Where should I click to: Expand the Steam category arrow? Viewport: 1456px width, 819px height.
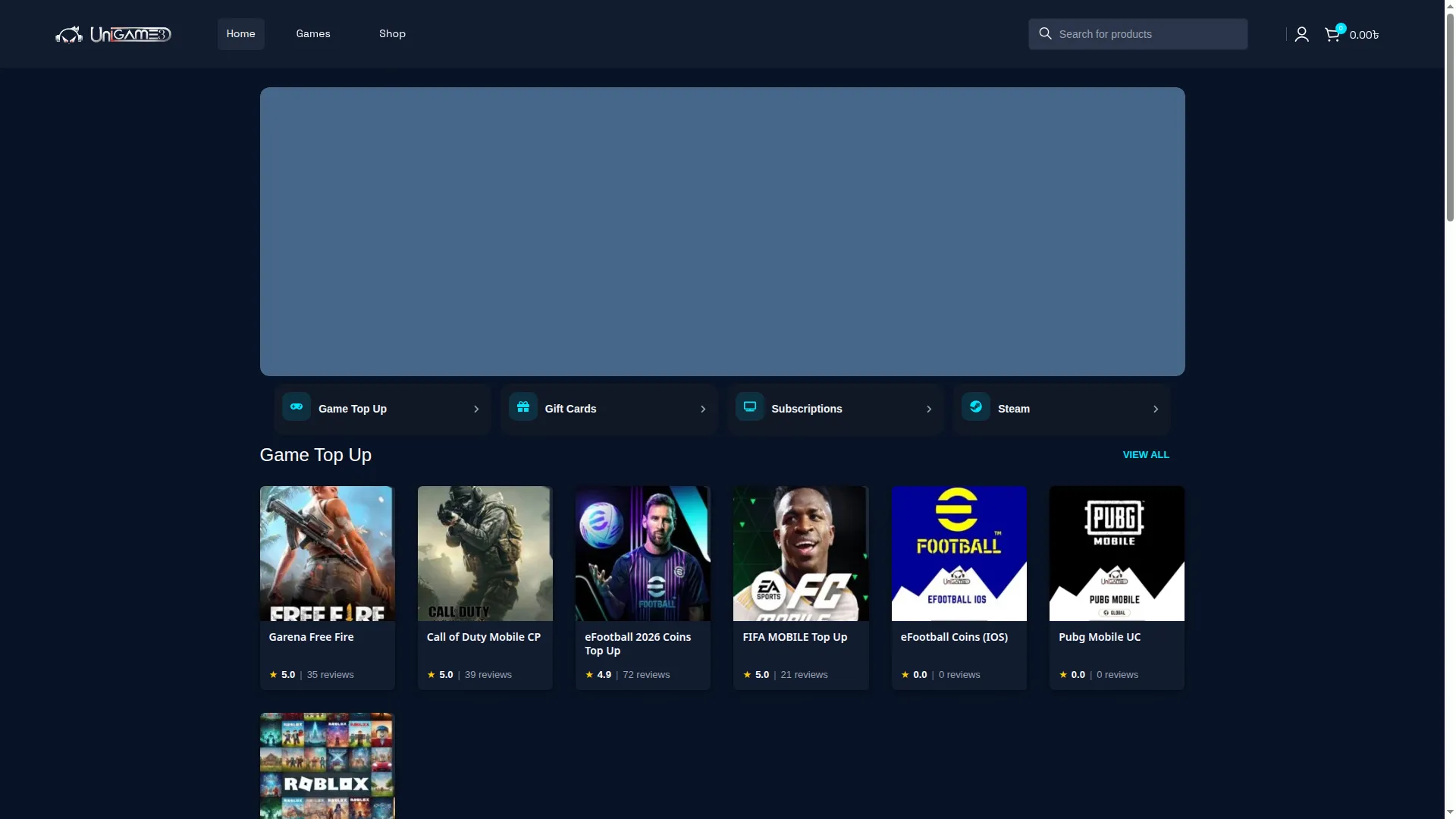click(x=1156, y=409)
